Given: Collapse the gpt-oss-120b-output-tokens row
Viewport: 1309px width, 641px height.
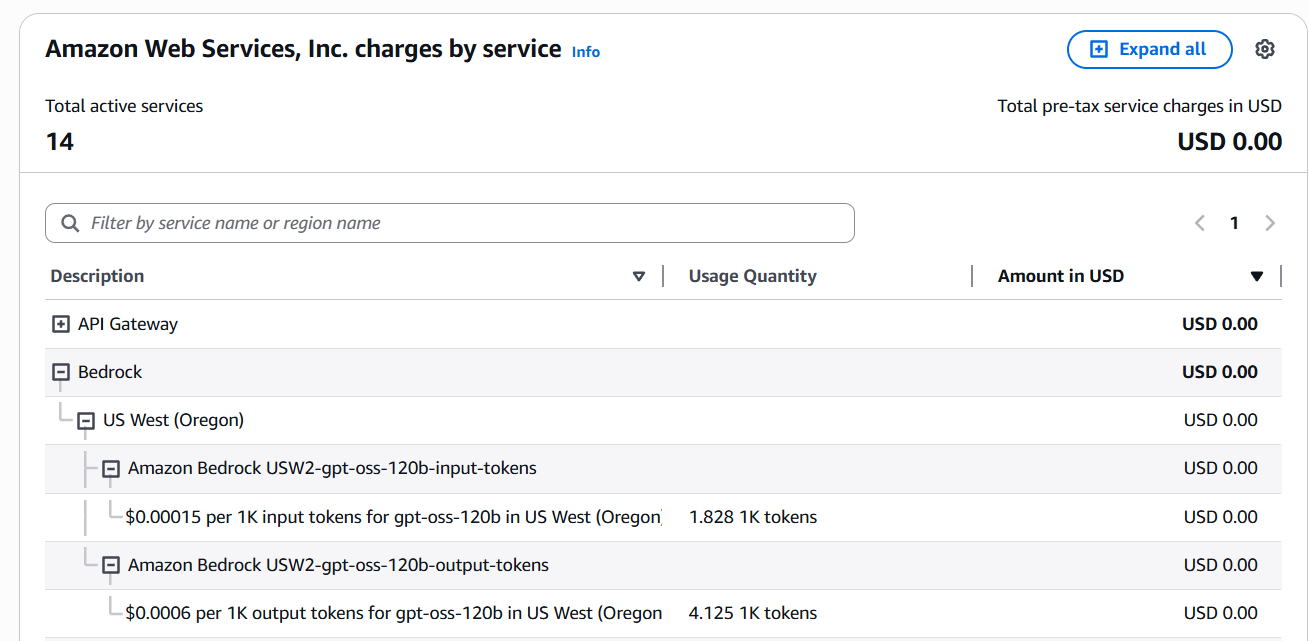Looking at the screenshot, I should (111, 565).
